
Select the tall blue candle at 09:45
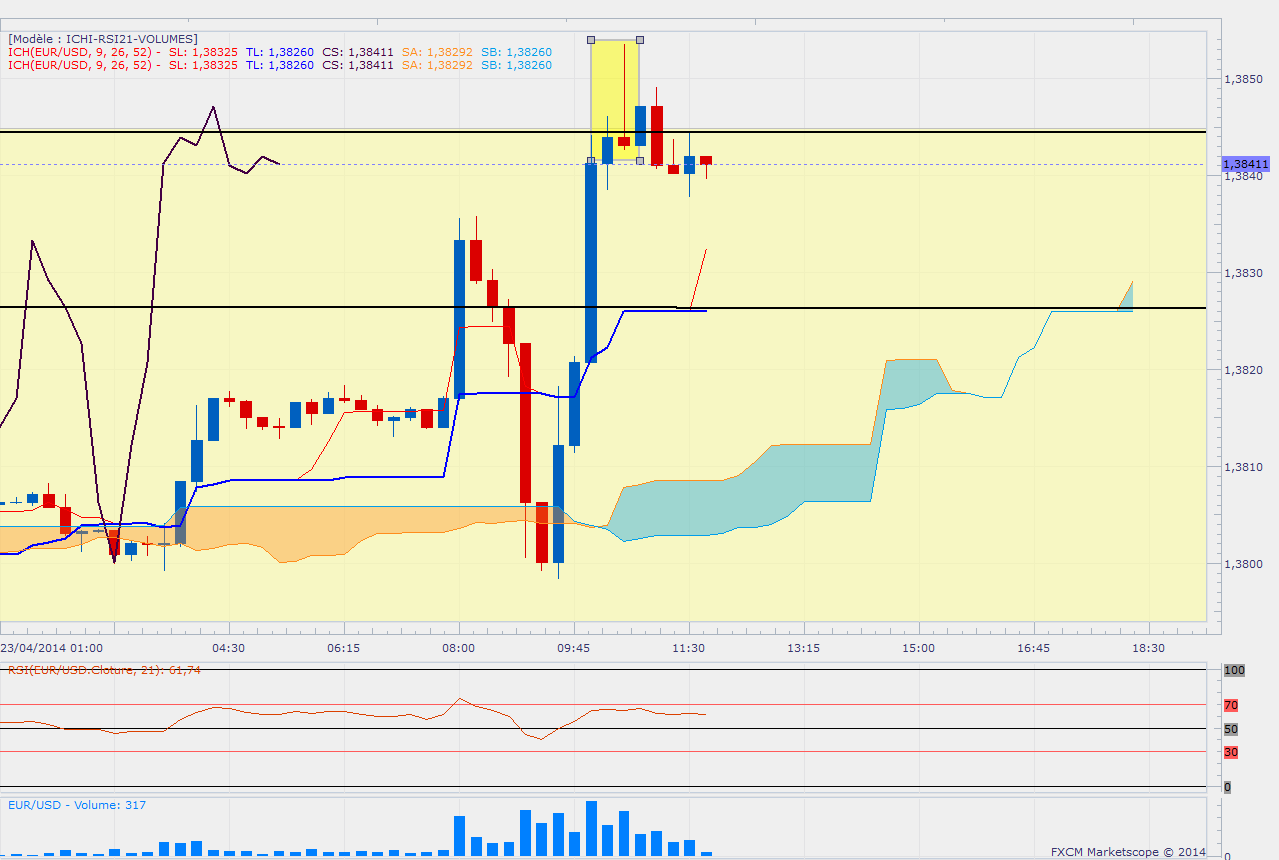[x=591, y=262]
